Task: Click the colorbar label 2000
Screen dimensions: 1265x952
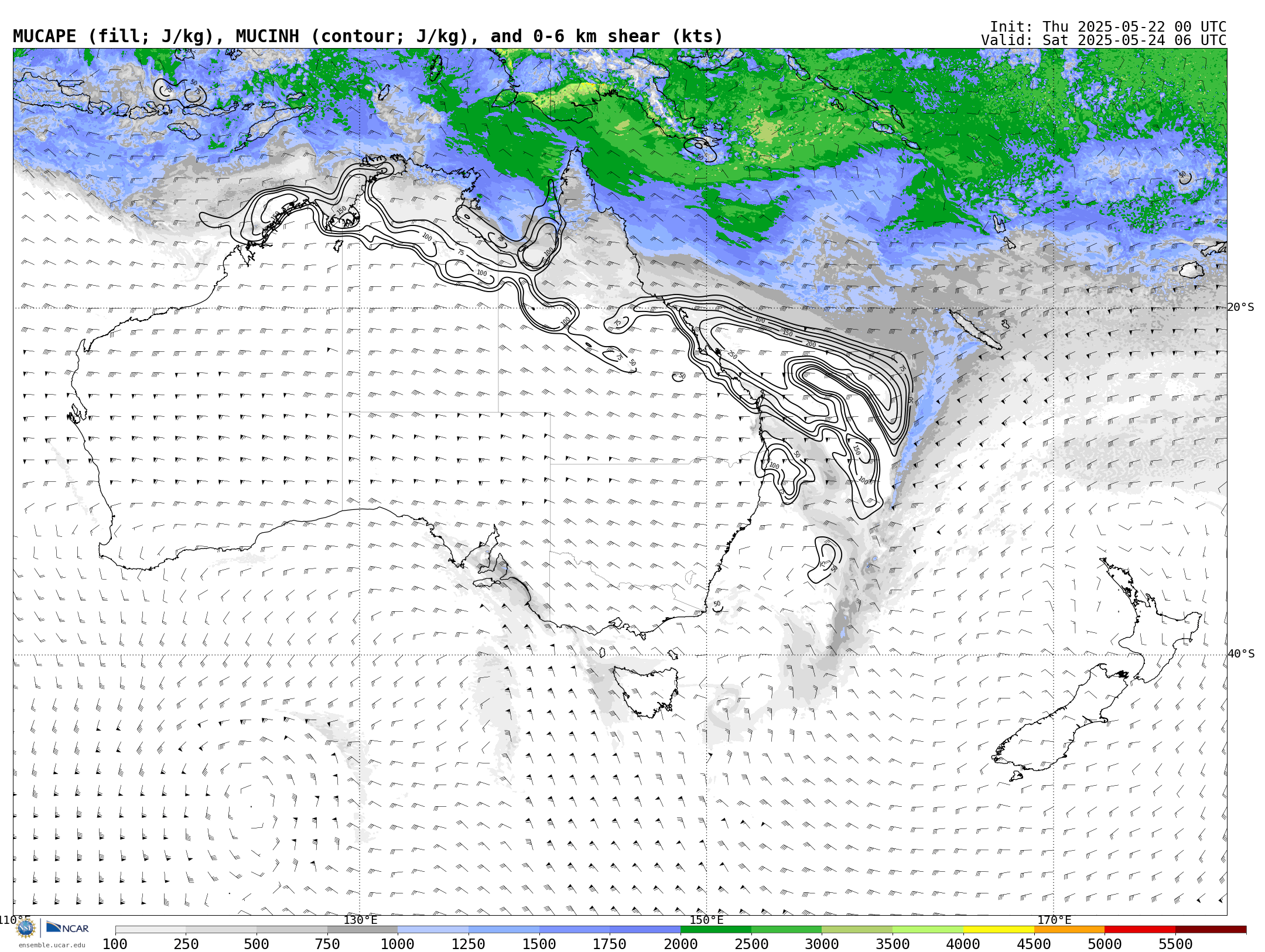Action: pos(681,944)
